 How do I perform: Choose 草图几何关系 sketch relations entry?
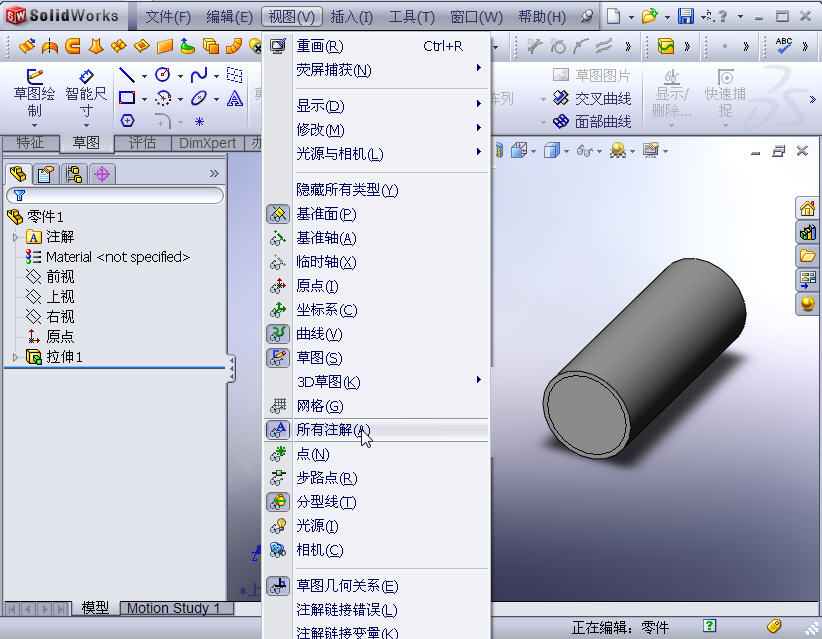click(x=376, y=586)
